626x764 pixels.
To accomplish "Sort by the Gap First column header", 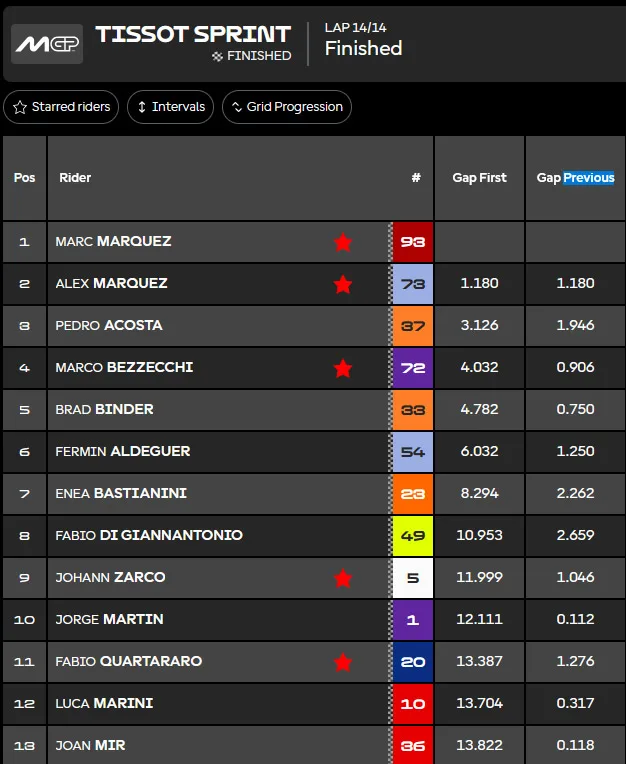I will [479, 178].
